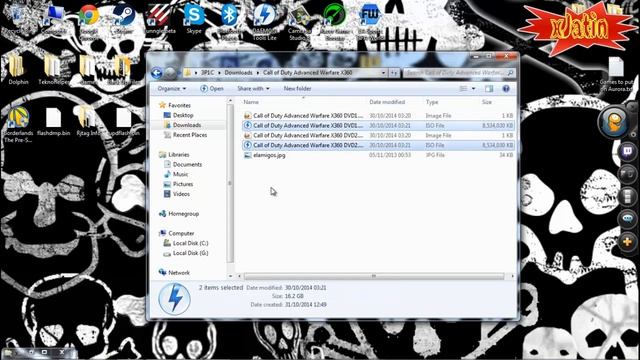
Task: Click the horizontal scrollbar in file list
Action: [374, 276]
